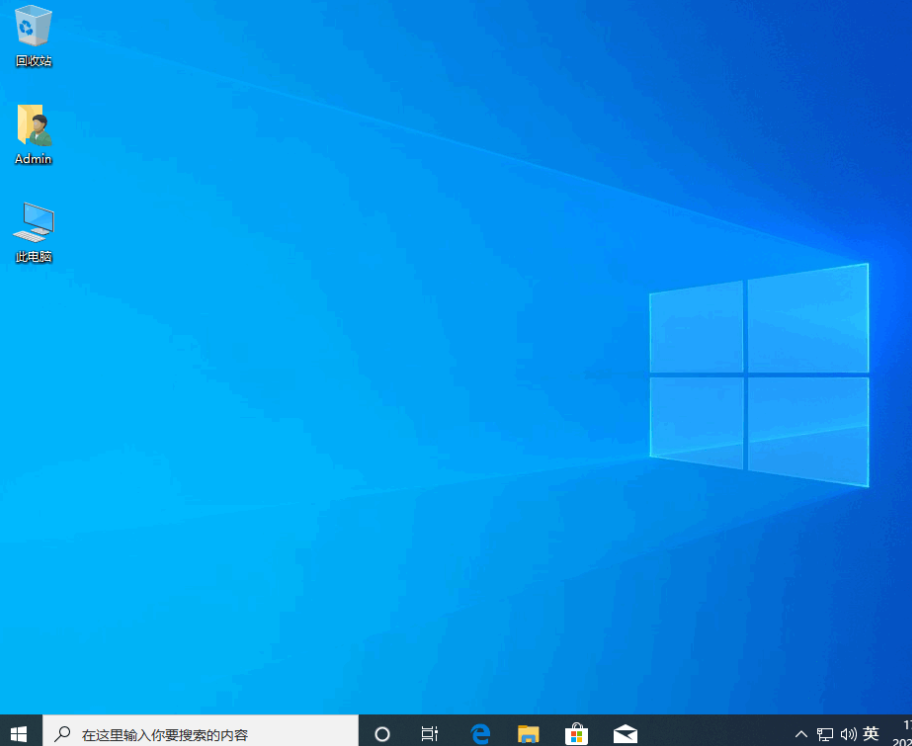
Task: Open the volume slider from the speaker icon
Action: point(848,731)
